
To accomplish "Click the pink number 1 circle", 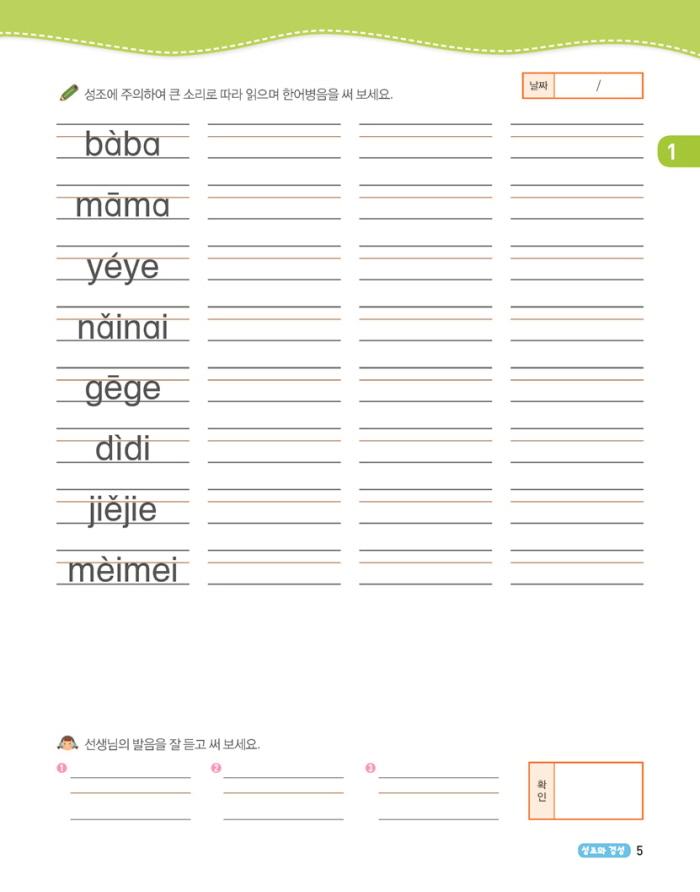I will pos(62,768).
